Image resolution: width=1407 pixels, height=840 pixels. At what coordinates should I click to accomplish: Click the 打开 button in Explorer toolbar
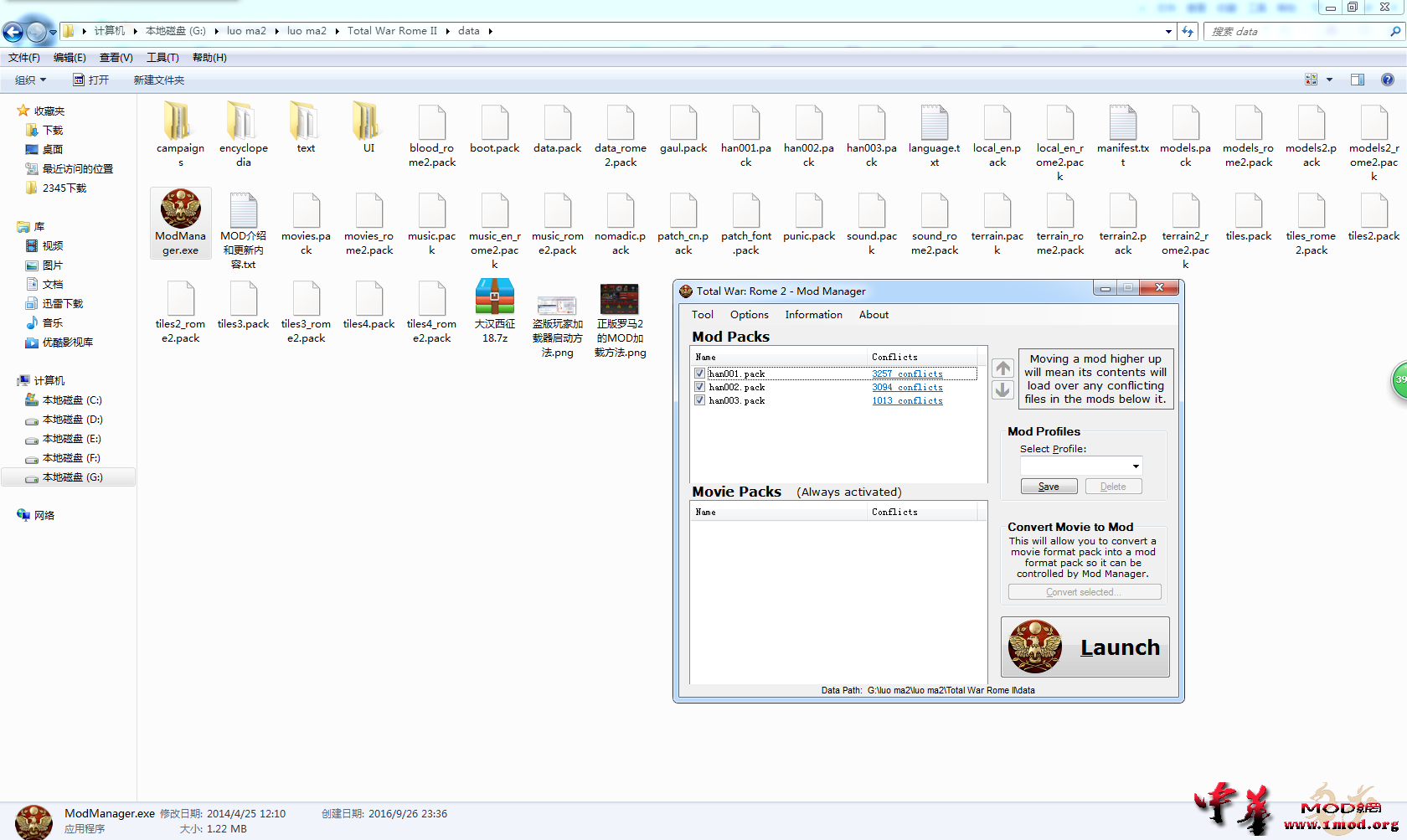(91, 80)
